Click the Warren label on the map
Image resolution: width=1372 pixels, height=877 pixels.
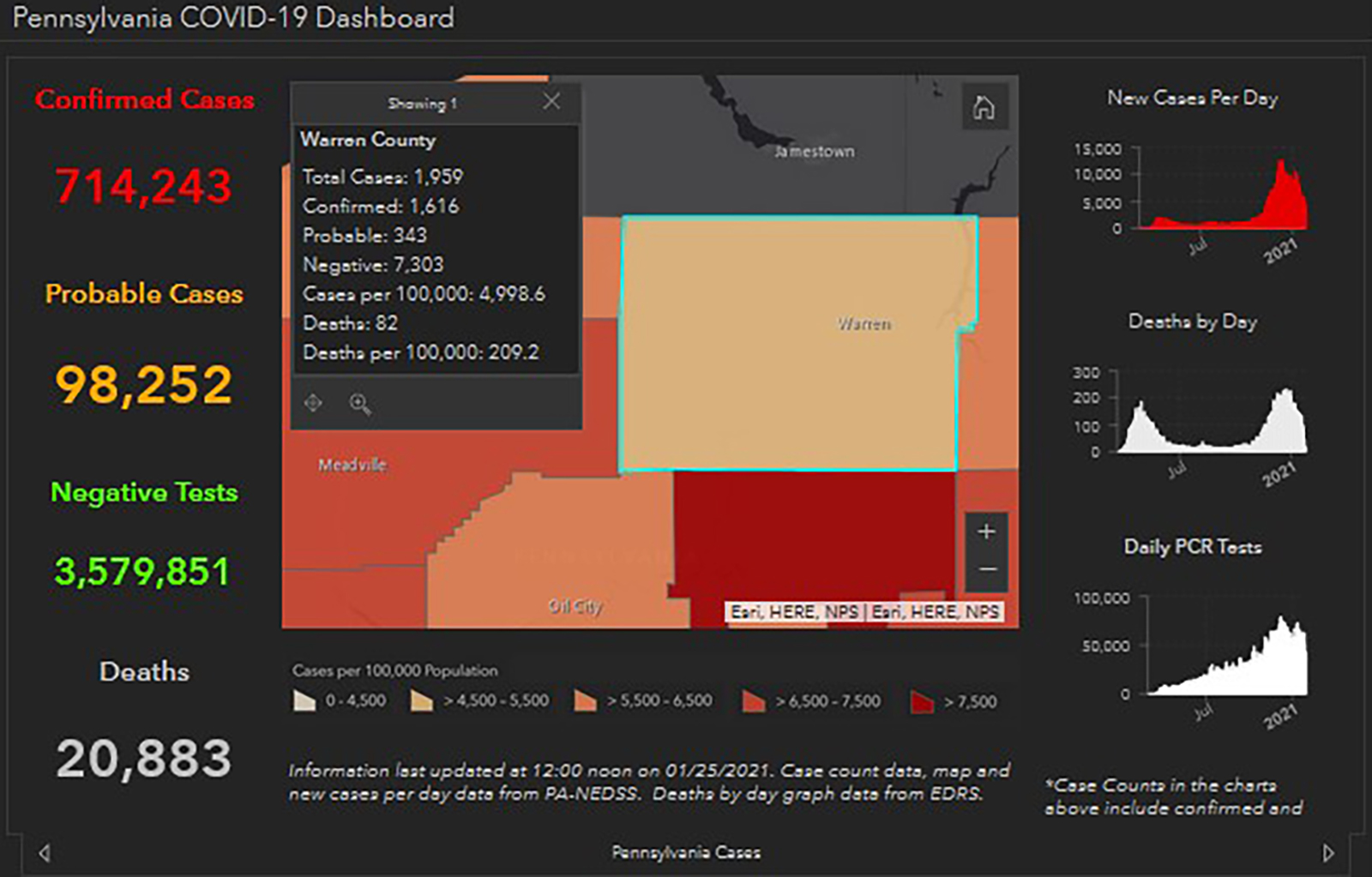pyautogui.click(x=864, y=324)
